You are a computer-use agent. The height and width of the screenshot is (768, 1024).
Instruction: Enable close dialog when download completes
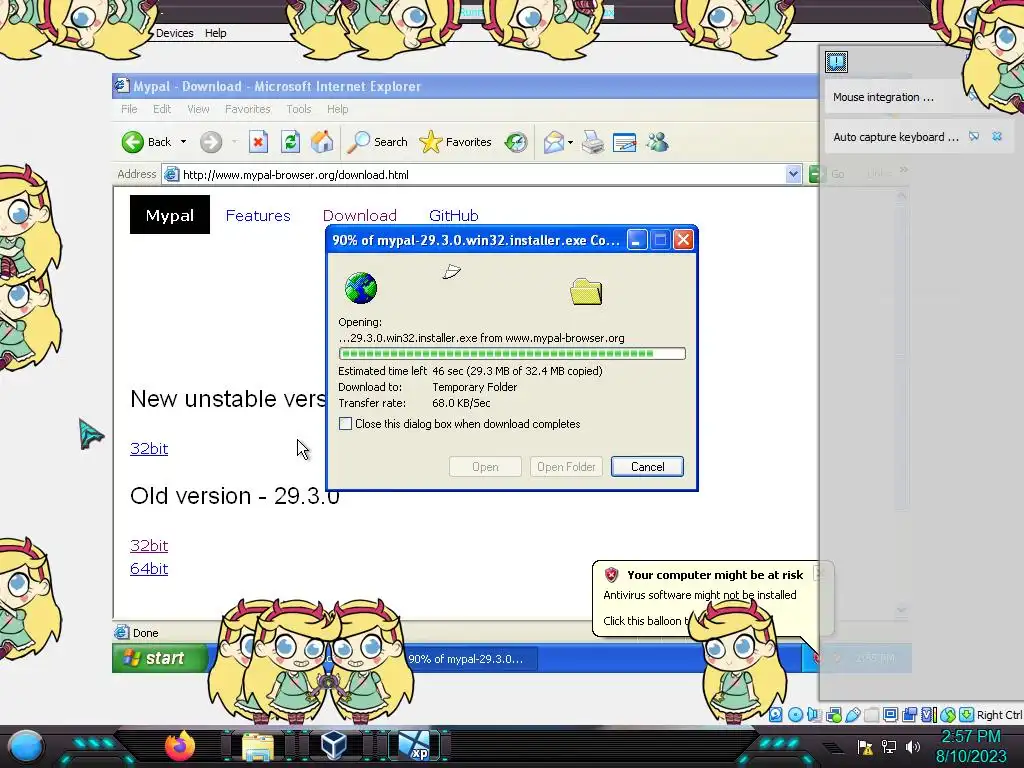pos(345,424)
